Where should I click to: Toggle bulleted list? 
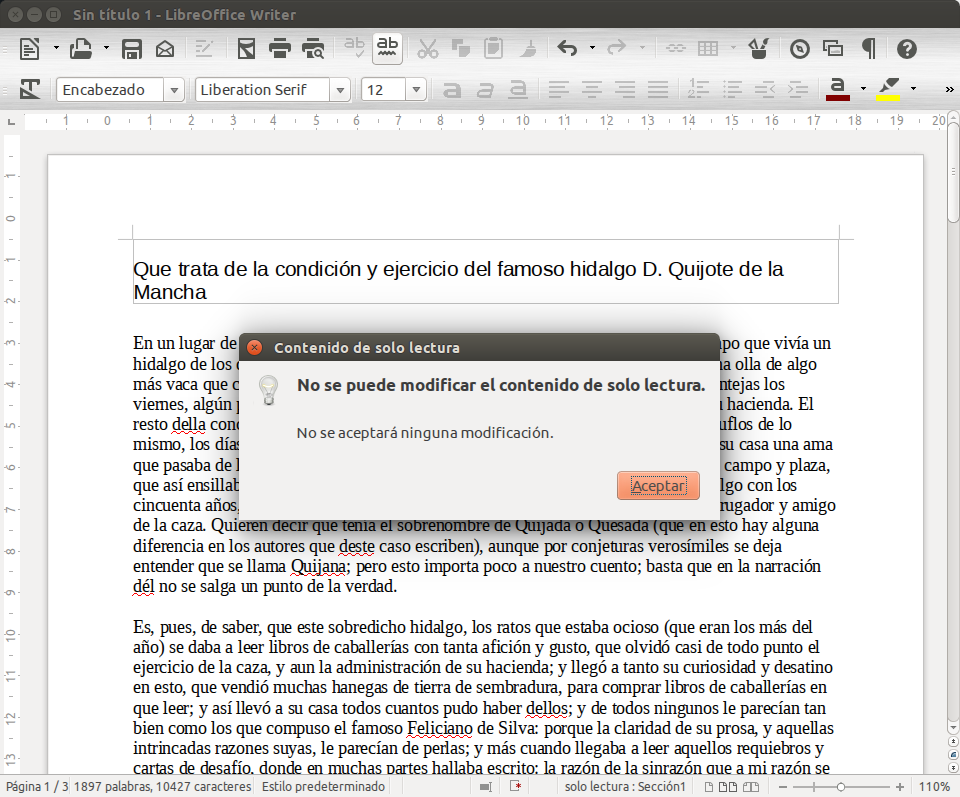click(x=732, y=89)
